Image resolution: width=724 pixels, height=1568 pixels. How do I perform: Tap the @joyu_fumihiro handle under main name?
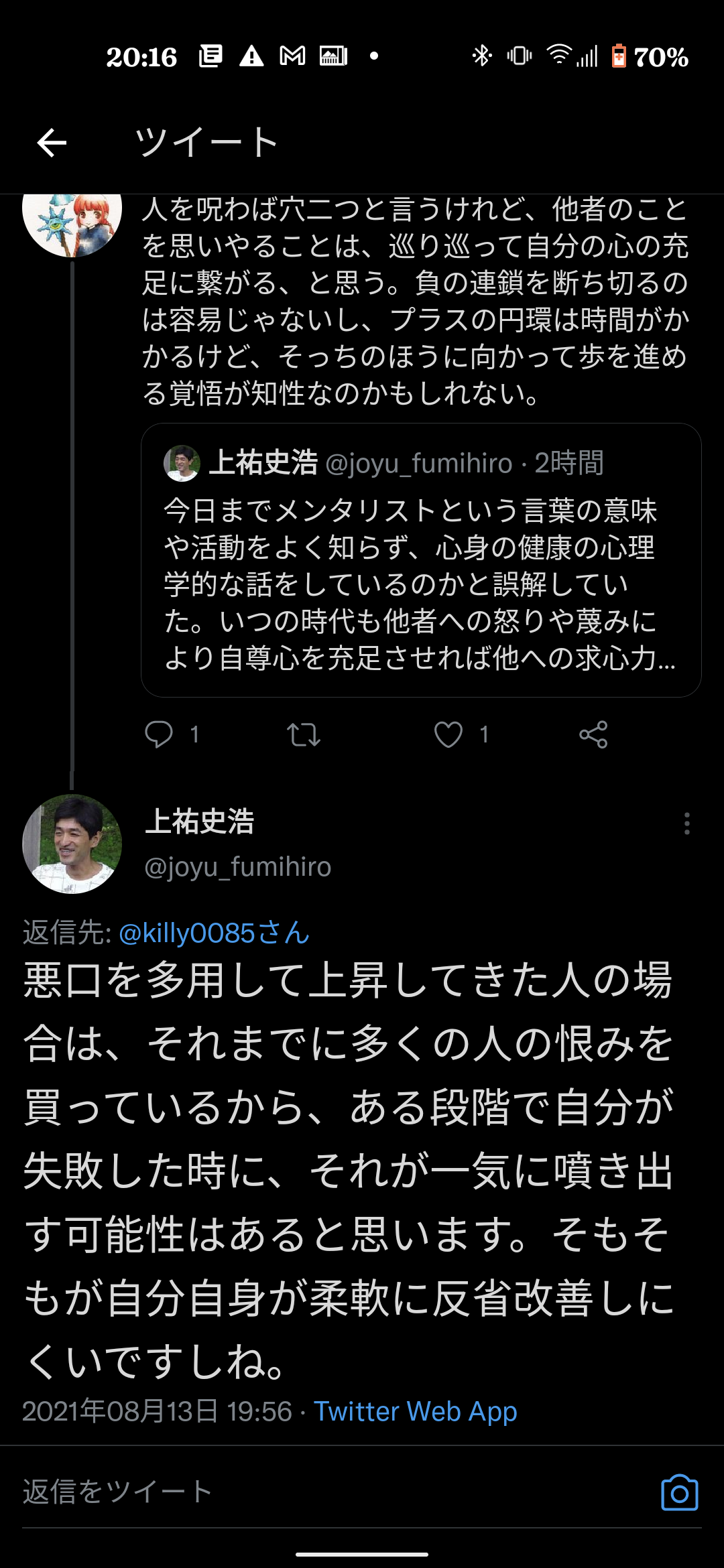point(237,867)
